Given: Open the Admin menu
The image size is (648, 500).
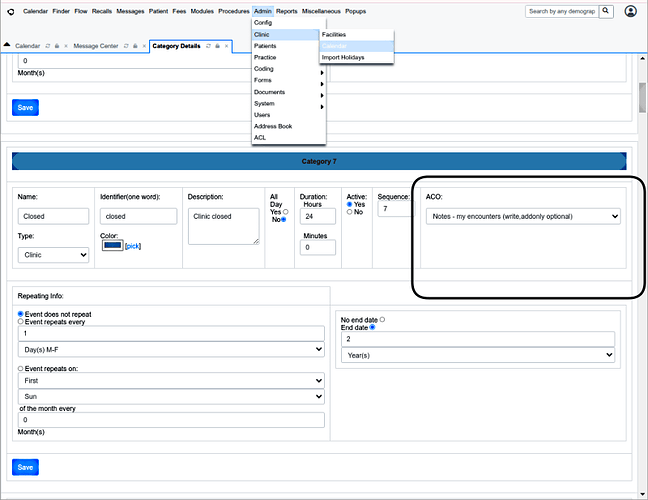Looking at the screenshot, I should [262, 11].
